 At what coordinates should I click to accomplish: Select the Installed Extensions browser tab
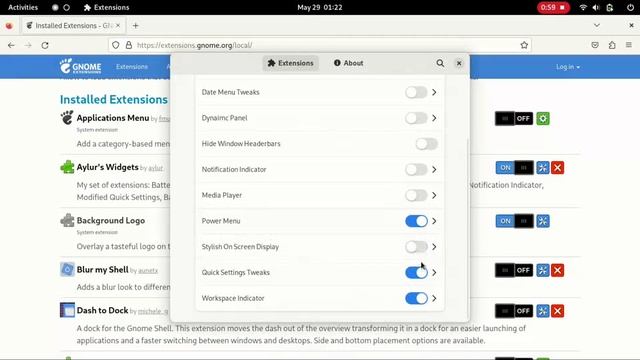pos(74,25)
